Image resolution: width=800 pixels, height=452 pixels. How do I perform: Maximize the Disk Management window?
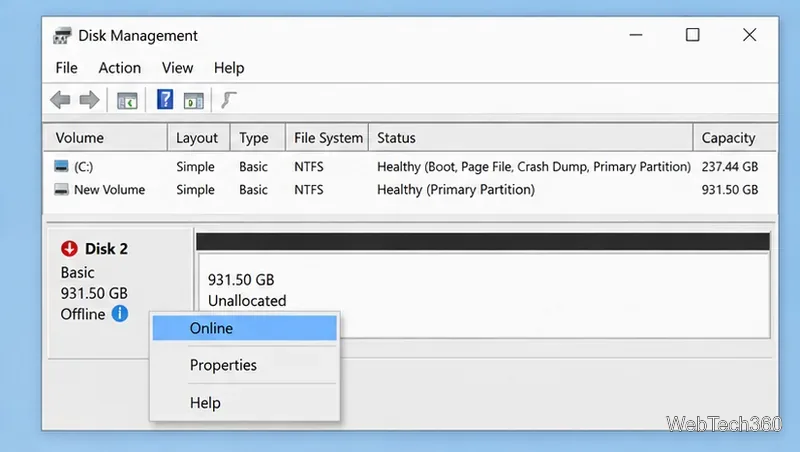692,35
